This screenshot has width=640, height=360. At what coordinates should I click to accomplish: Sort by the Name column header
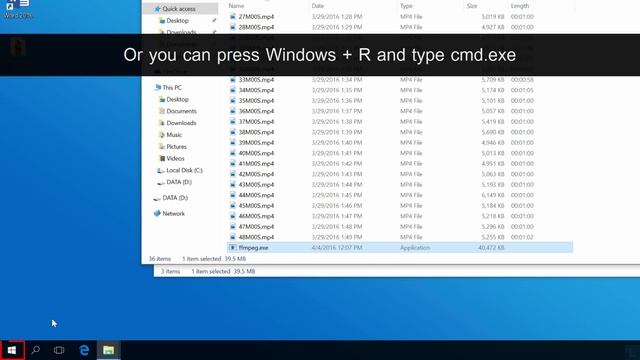(x=236, y=6)
